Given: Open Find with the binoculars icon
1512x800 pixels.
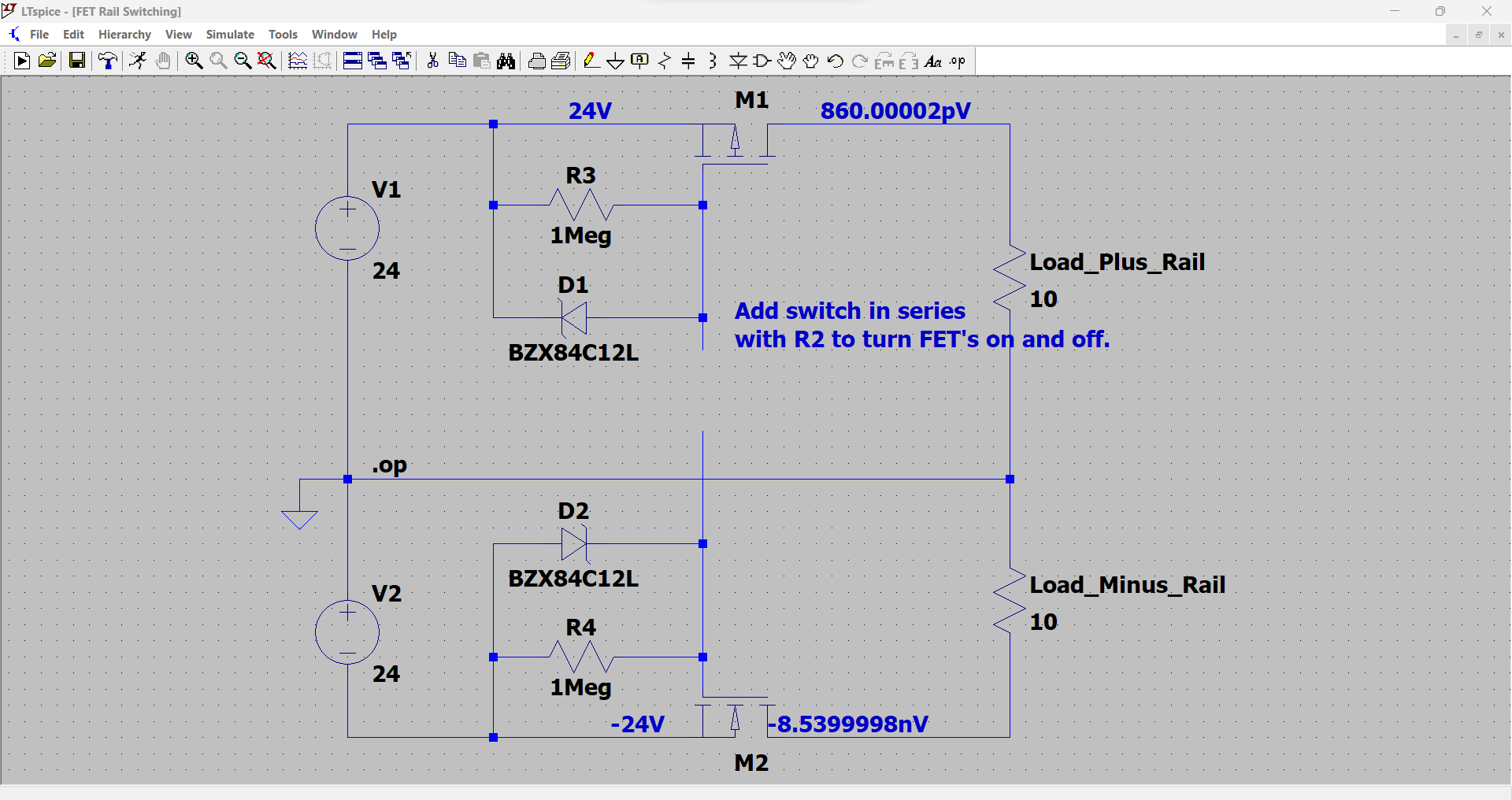Looking at the screenshot, I should [506, 61].
